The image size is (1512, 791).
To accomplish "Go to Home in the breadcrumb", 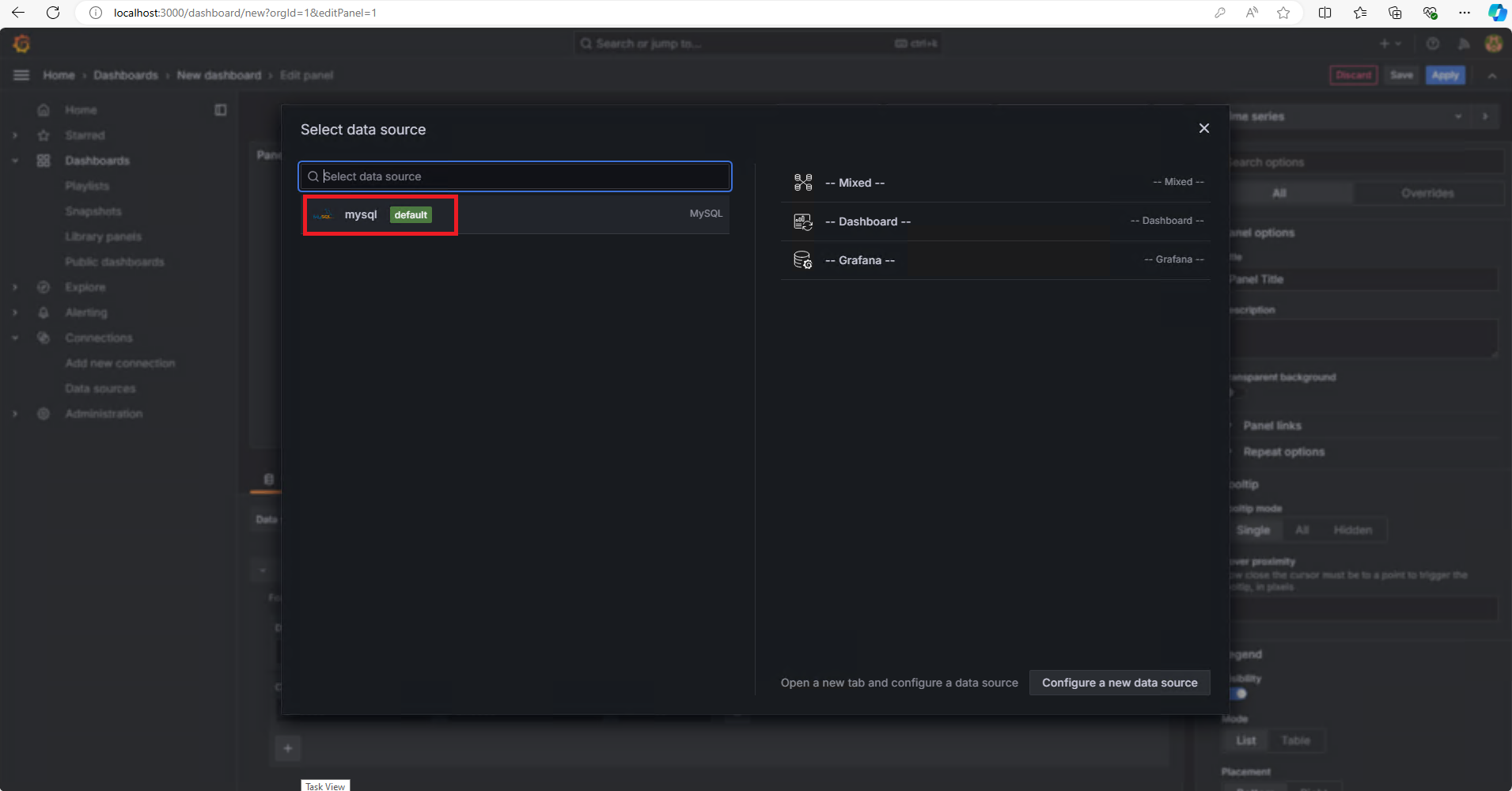I will (59, 75).
